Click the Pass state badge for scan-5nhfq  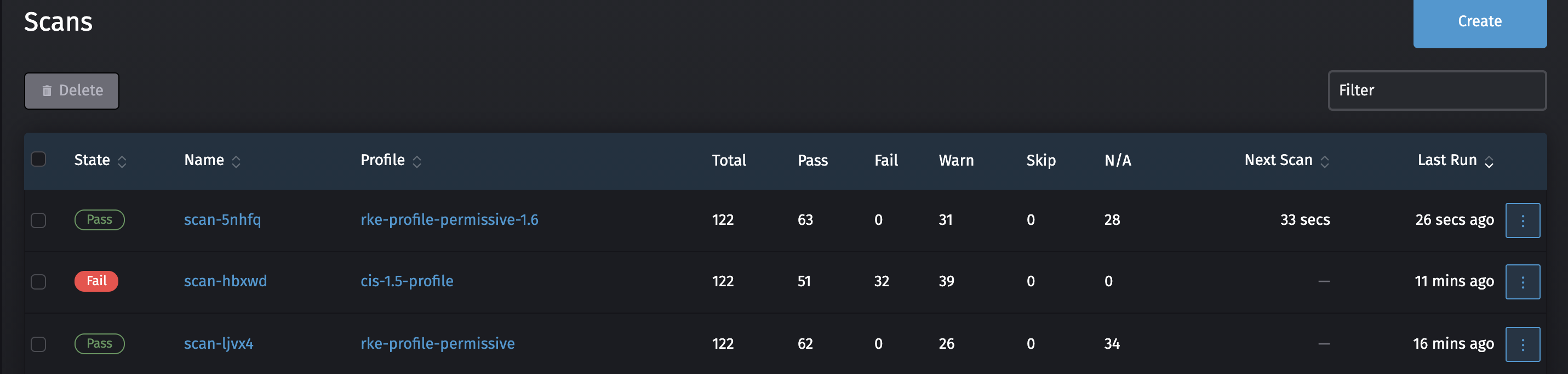point(99,219)
